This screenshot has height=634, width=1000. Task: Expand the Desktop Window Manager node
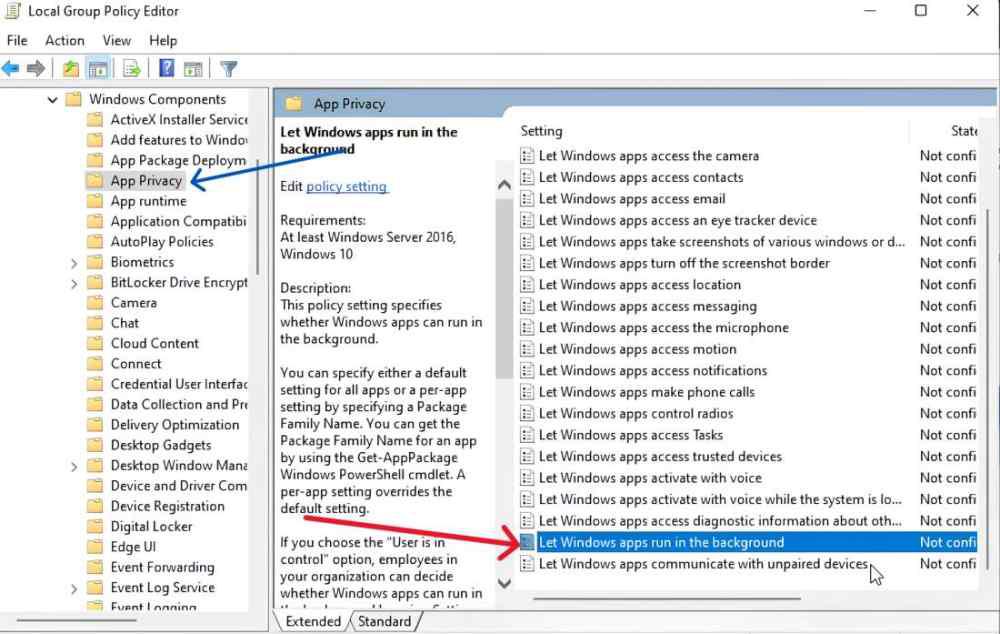(73, 465)
